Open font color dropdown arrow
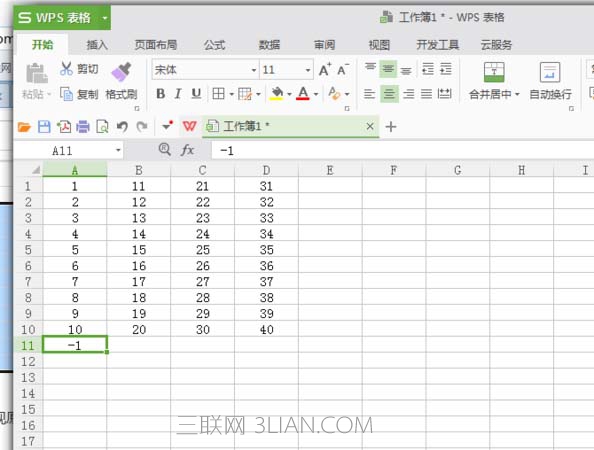This screenshot has height=450, width=594. [x=316, y=94]
